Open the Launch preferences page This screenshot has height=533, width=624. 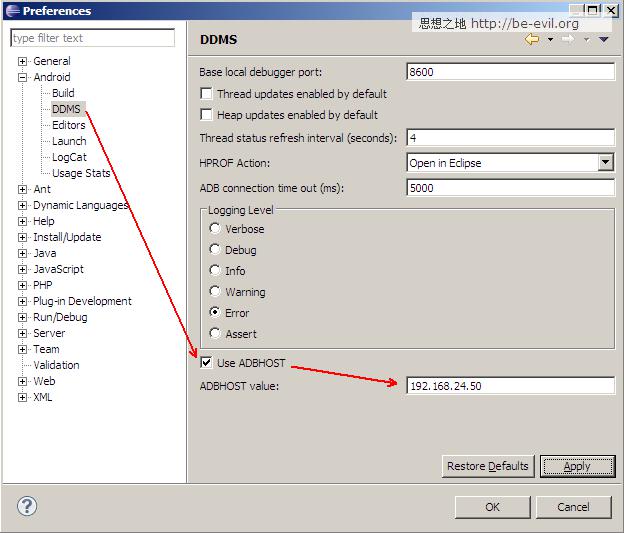[69, 141]
